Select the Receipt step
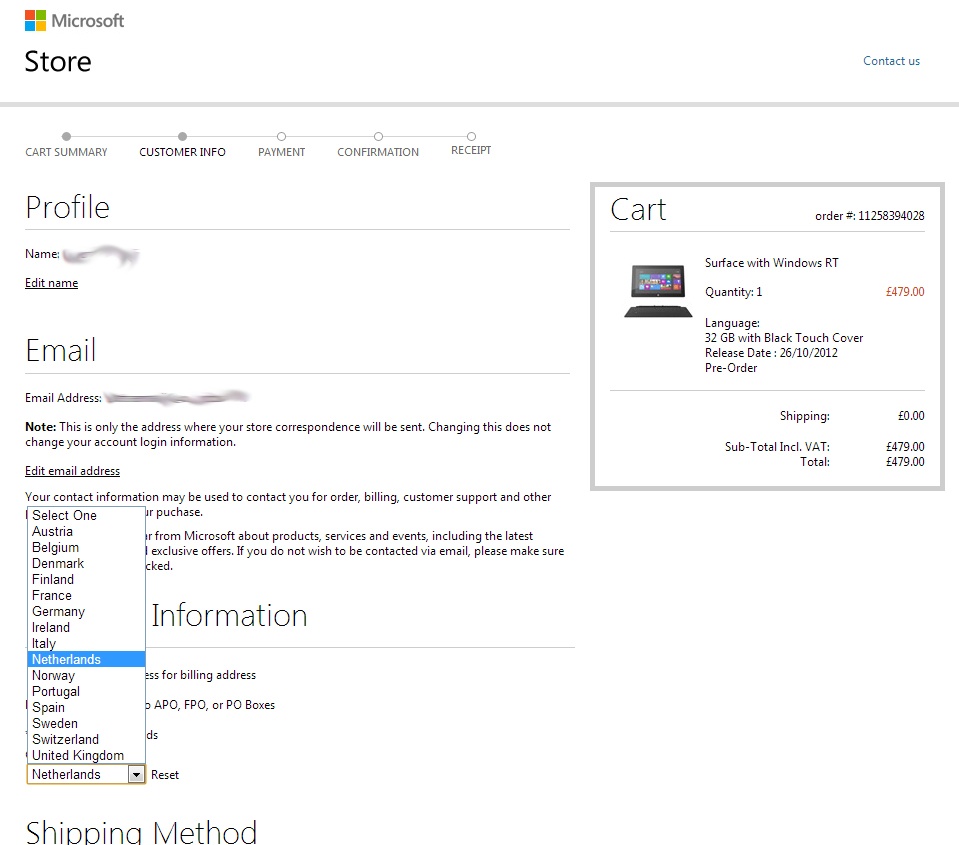The height and width of the screenshot is (845, 959). [471, 150]
